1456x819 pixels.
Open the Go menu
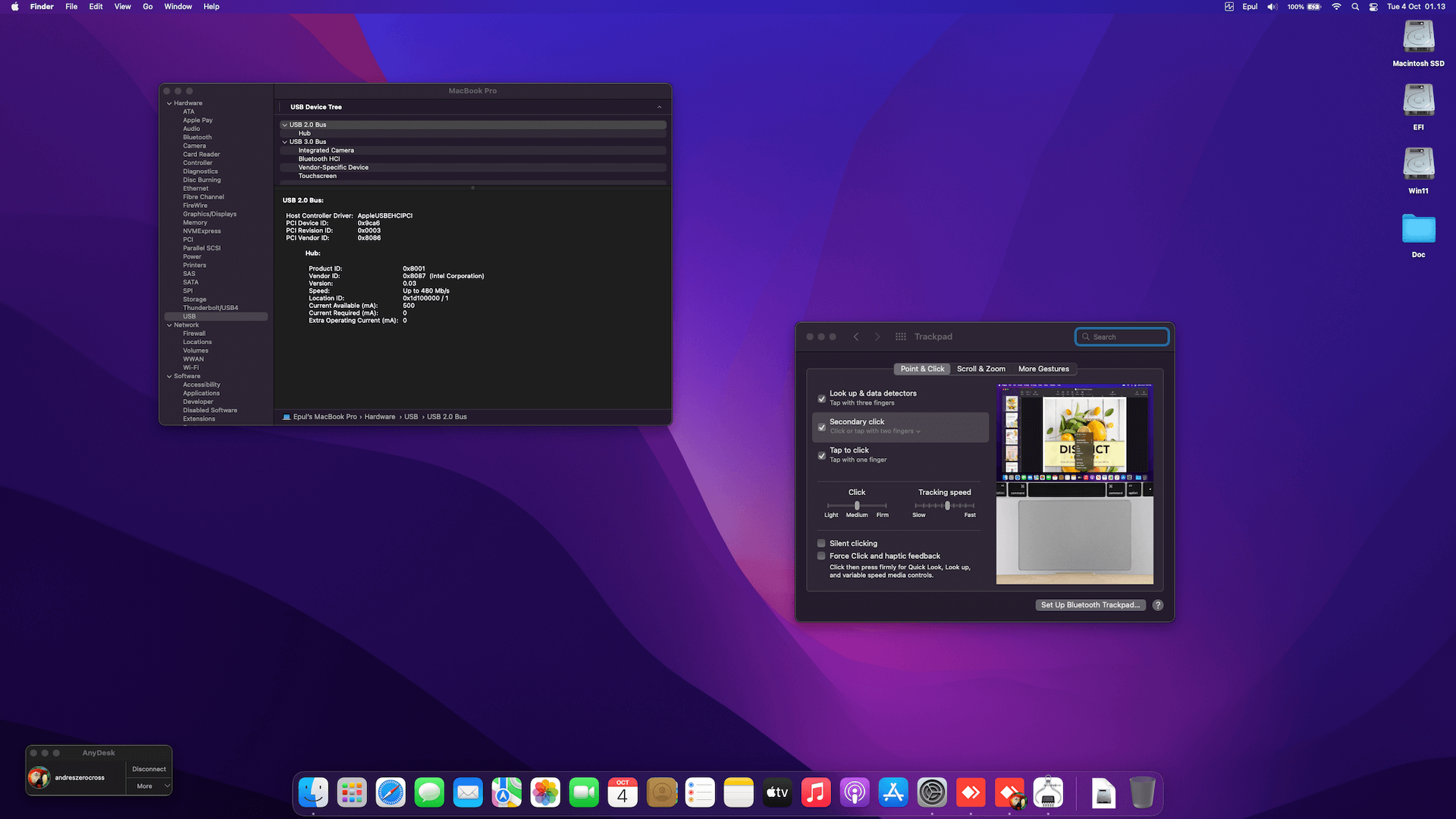pos(148,7)
